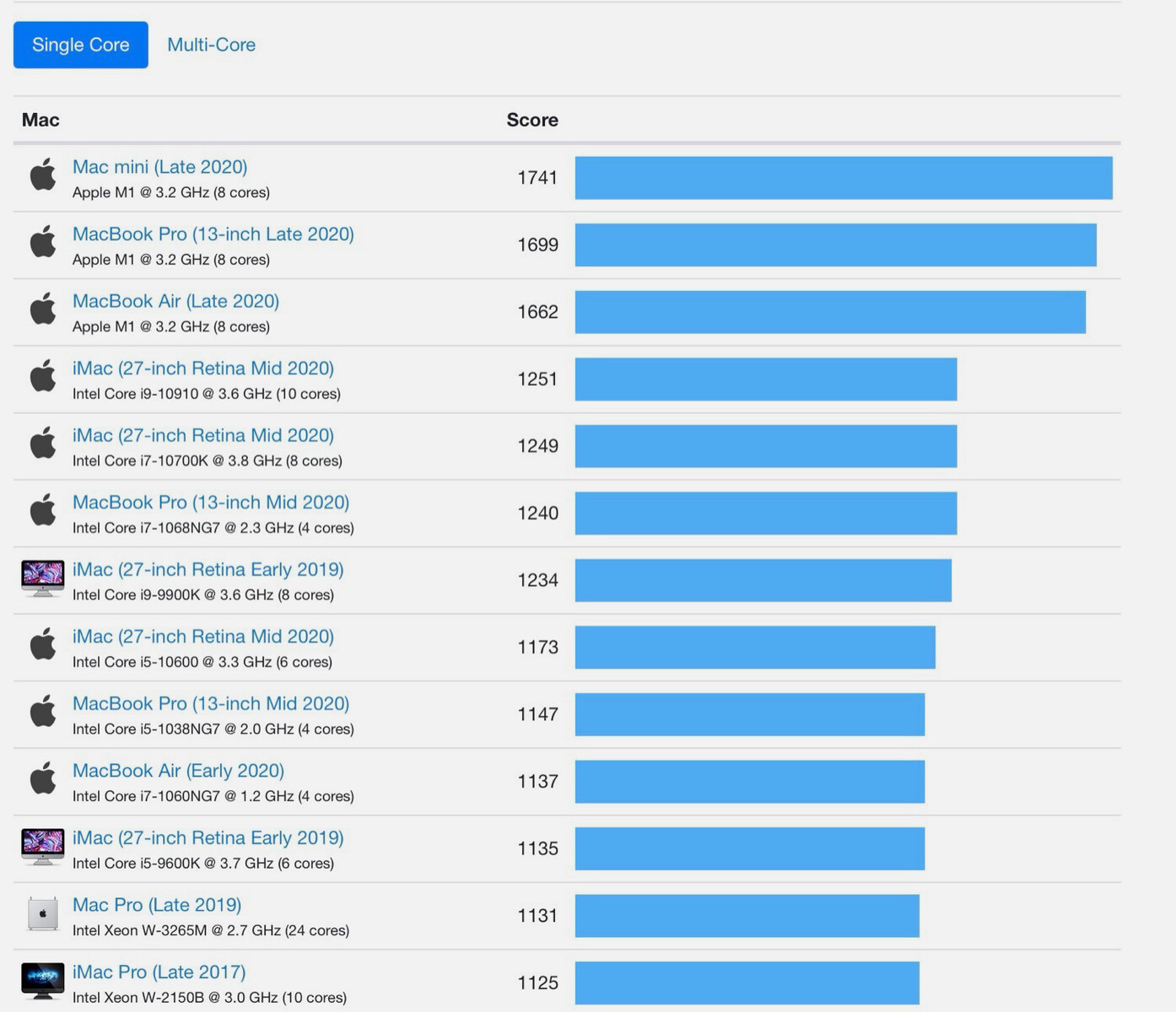This screenshot has width=1176, height=1012.
Task: Click "Intel Xeon W-2150B @ 3.0 GHz (10 cores)" text
Action: click(209, 997)
